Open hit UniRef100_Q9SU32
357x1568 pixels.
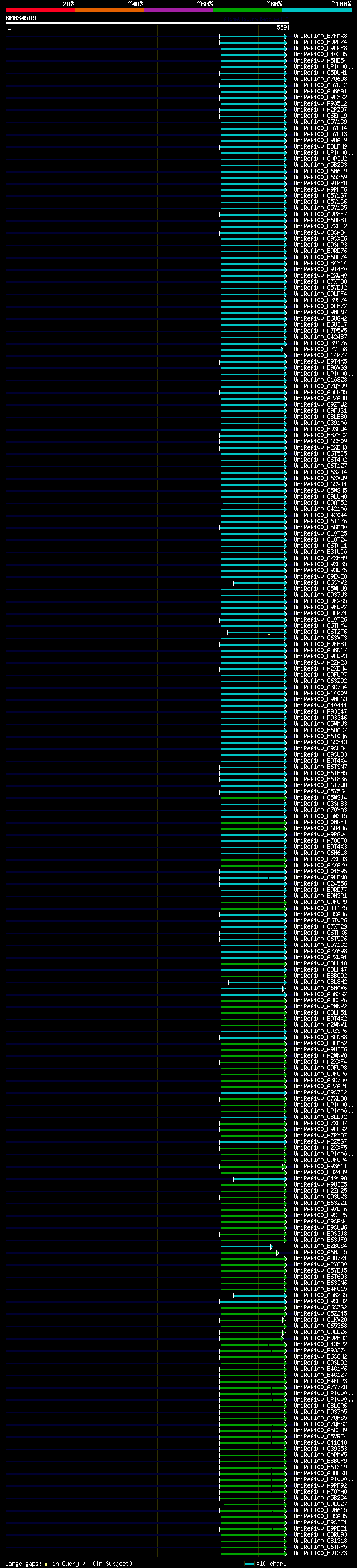click(x=321, y=1302)
